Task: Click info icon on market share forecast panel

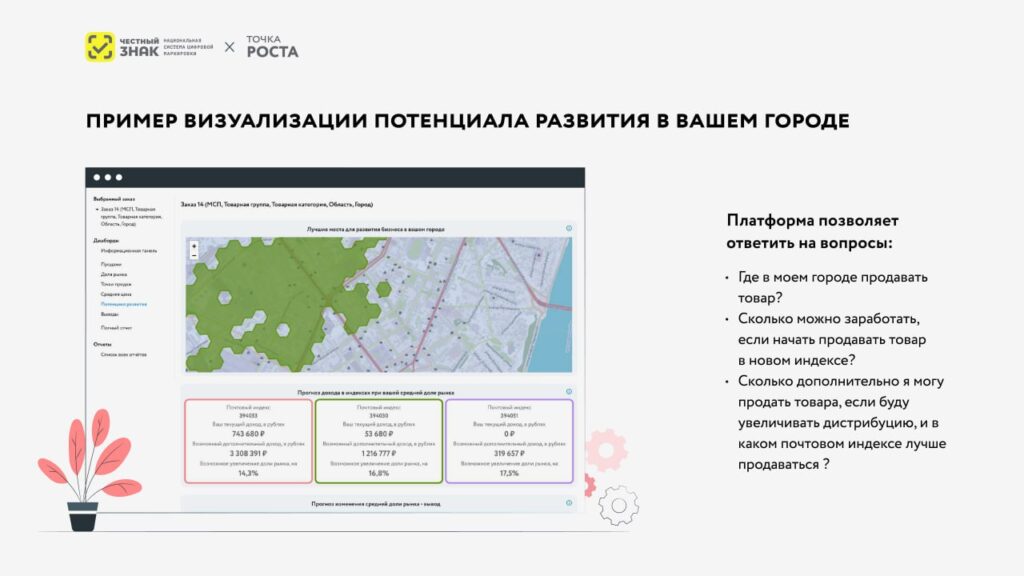Action: (568, 504)
